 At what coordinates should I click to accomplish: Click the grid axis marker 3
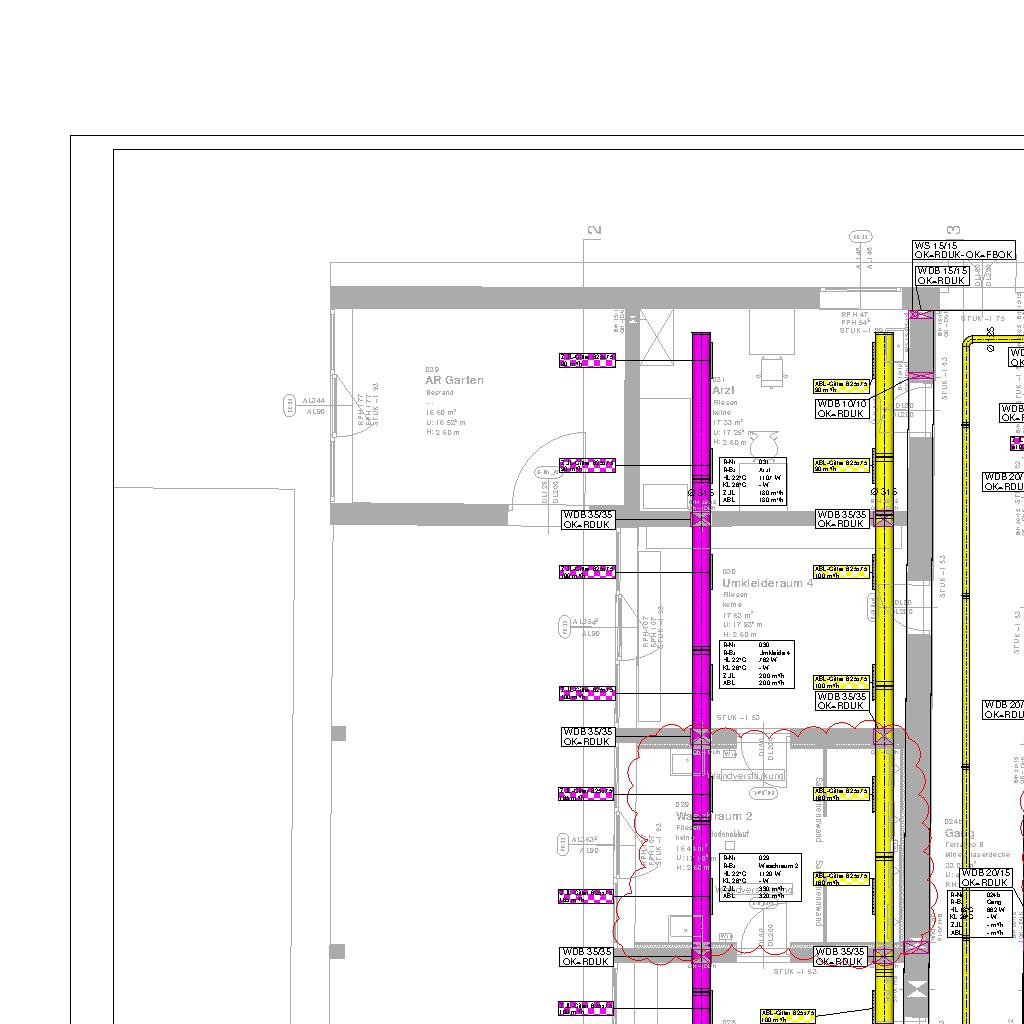point(954,230)
